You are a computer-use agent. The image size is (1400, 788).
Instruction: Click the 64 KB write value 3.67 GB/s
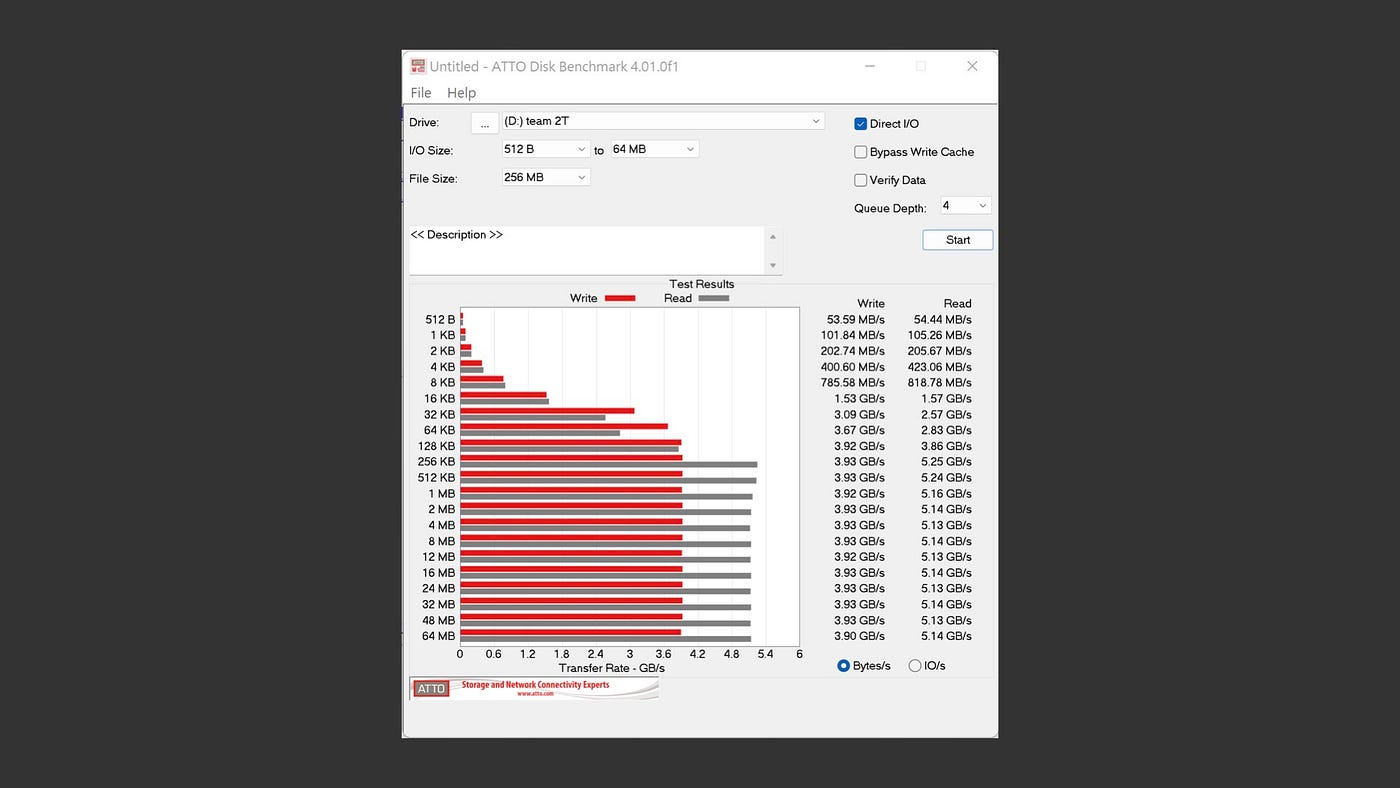coord(860,430)
